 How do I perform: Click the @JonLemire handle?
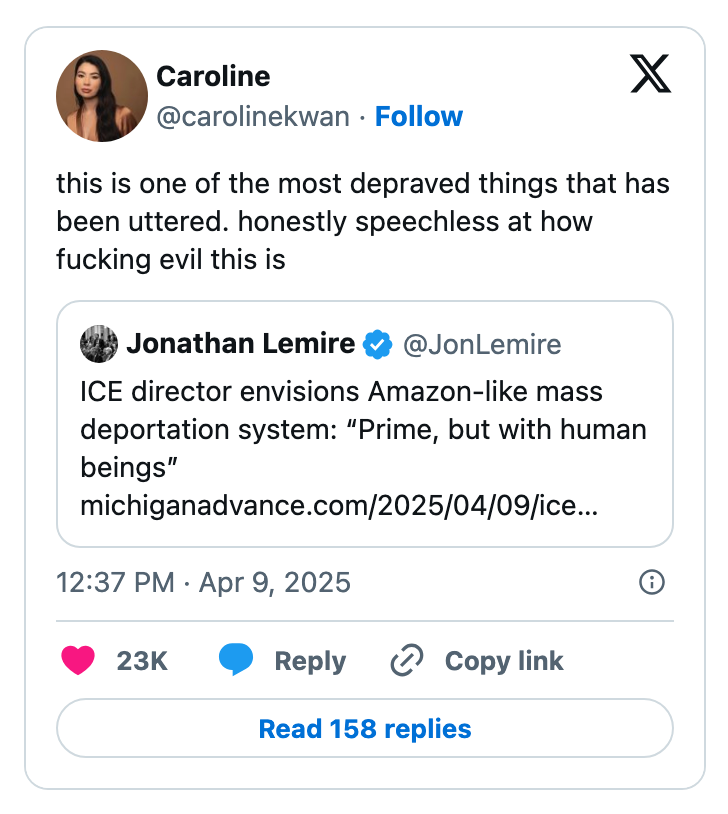(x=482, y=344)
